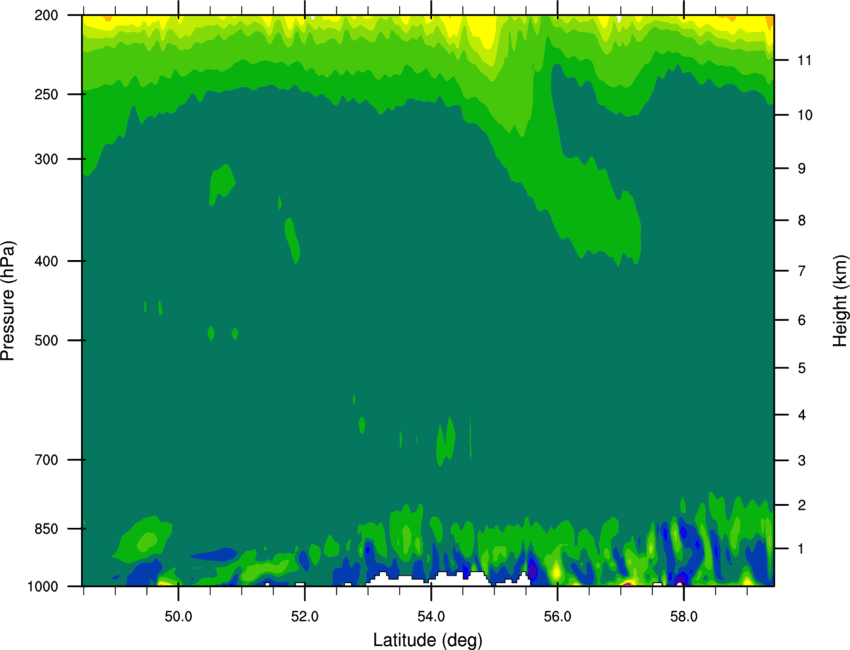Select the 850 pressure tick label

(47, 529)
